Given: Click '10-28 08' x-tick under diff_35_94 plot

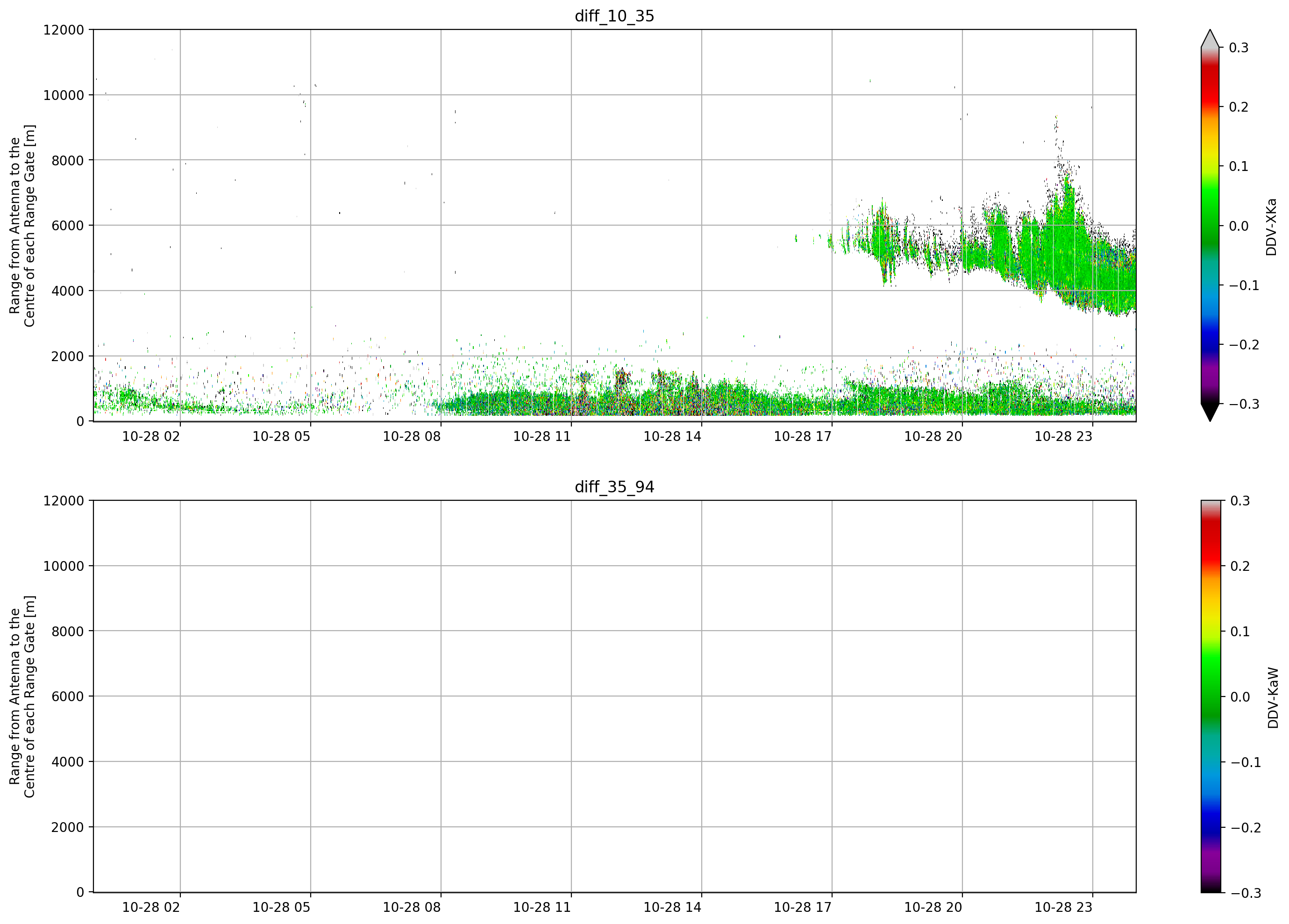Looking at the screenshot, I should point(412,908).
